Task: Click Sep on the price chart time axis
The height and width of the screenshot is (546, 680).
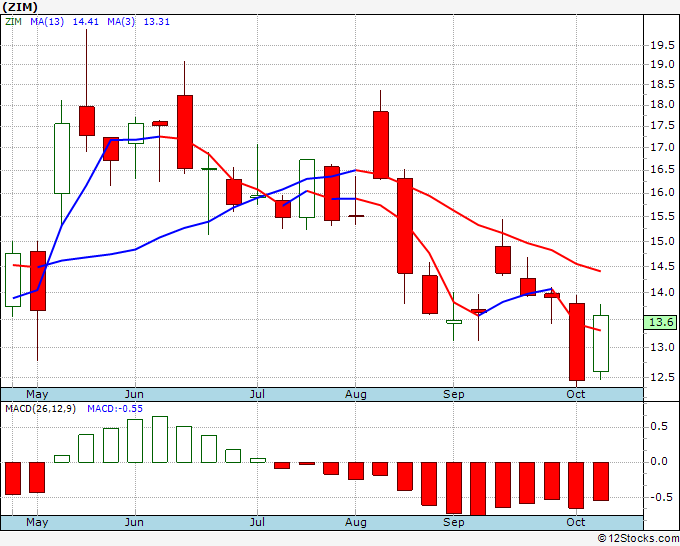Action: (x=454, y=394)
